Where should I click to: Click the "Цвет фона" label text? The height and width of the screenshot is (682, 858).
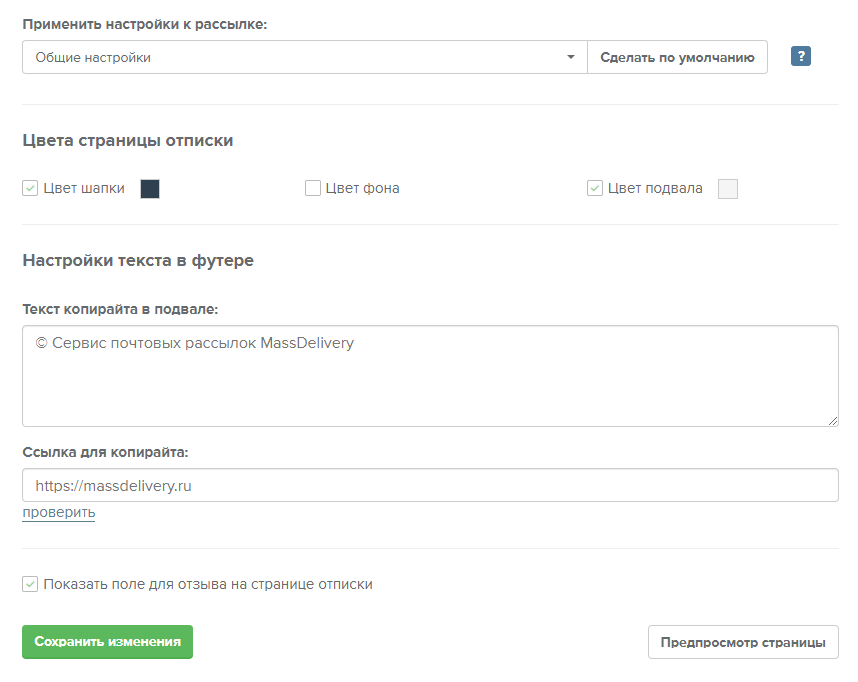click(x=362, y=187)
